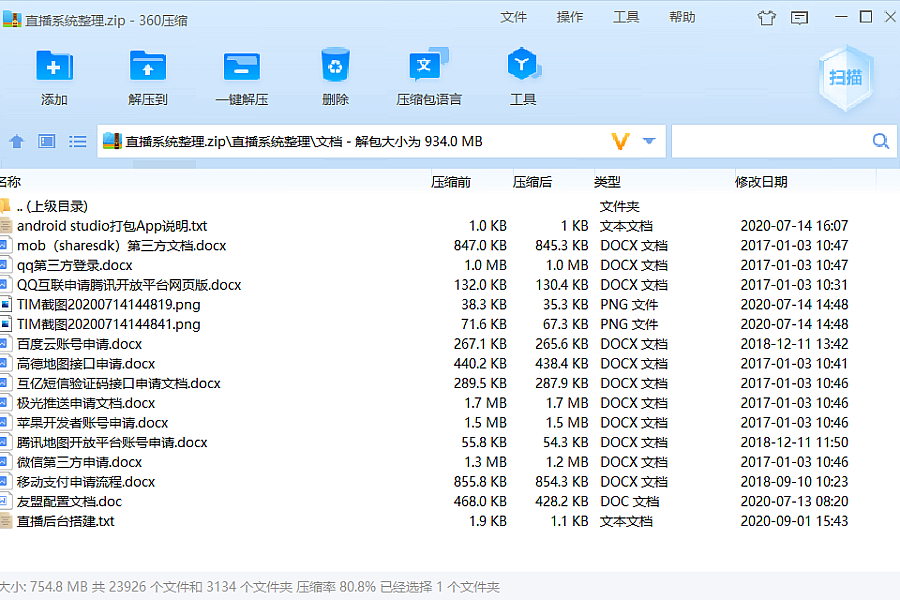The width and height of the screenshot is (900, 600).
Task: Click the 一键解压 one-click extract icon
Action: [x=241, y=66]
